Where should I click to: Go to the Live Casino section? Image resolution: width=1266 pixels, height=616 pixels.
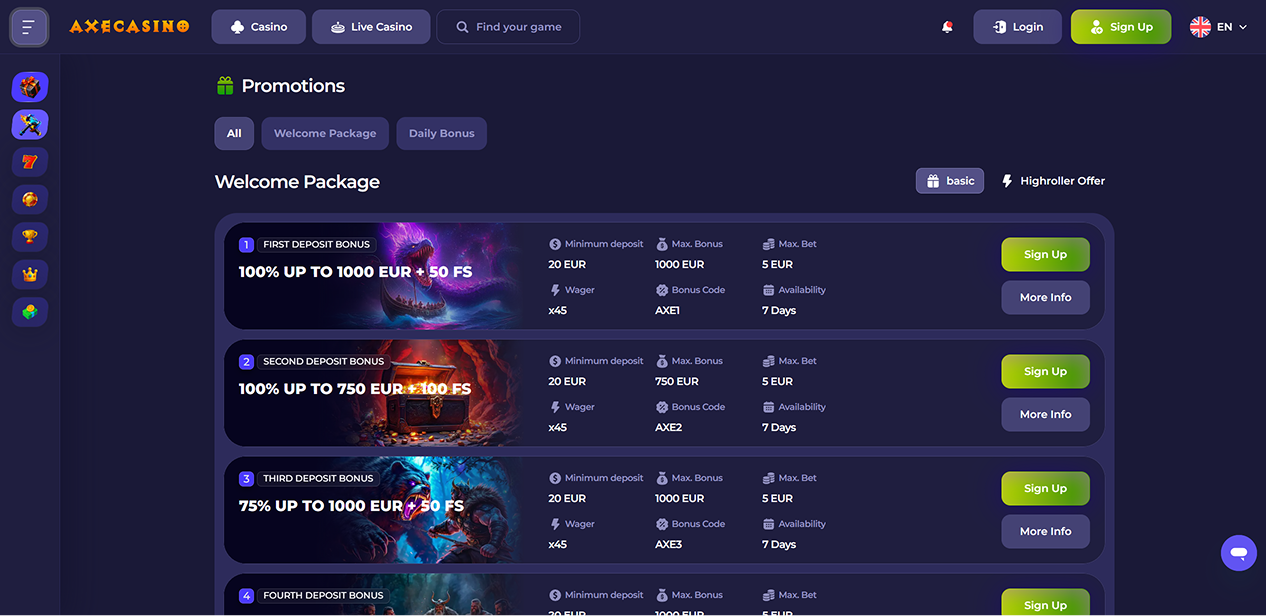click(x=371, y=27)
